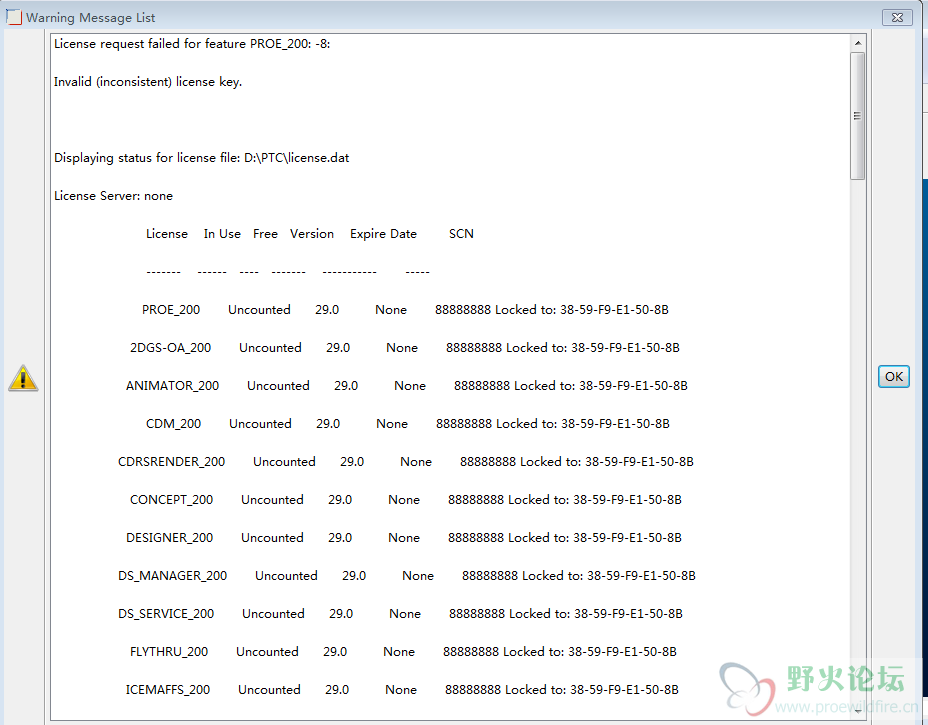Click the vertical scrollbar thumb

click(x=858, y=116)
